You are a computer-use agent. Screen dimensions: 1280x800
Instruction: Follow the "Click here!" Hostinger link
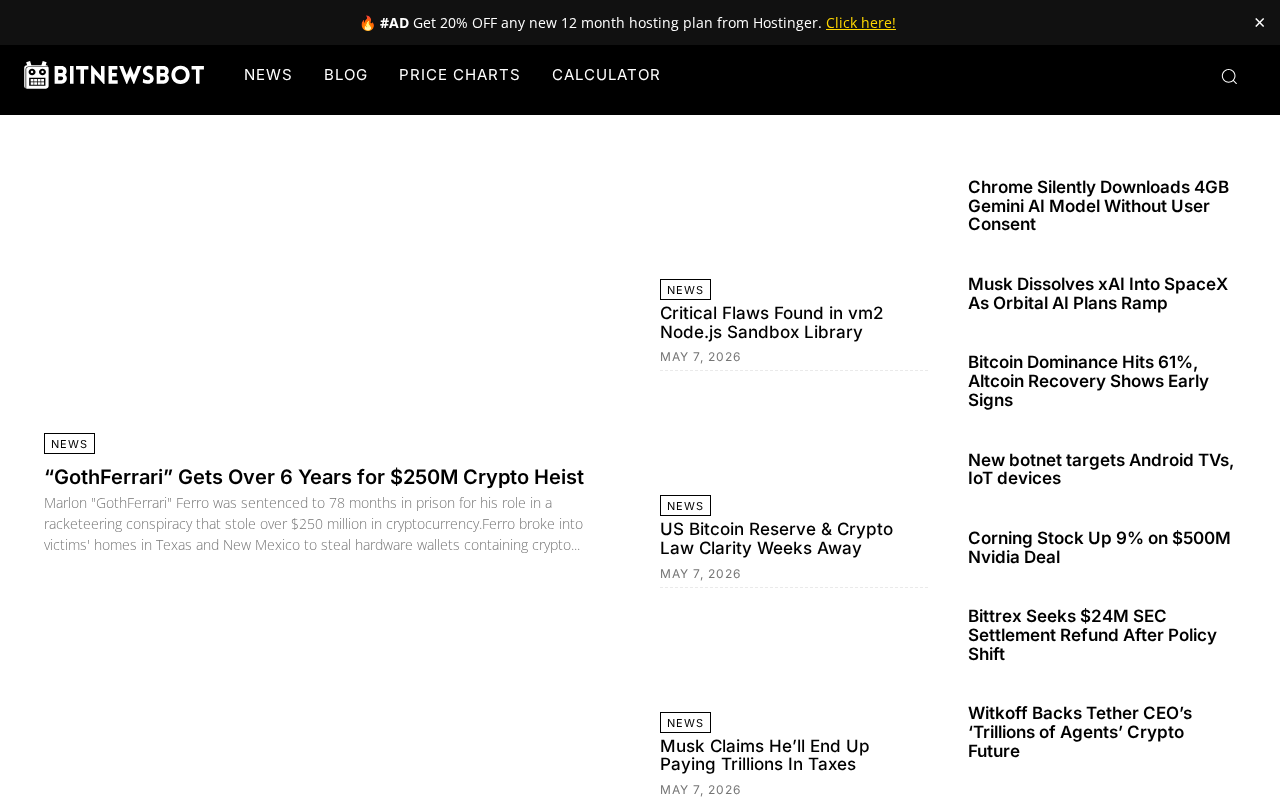[861, 23]
